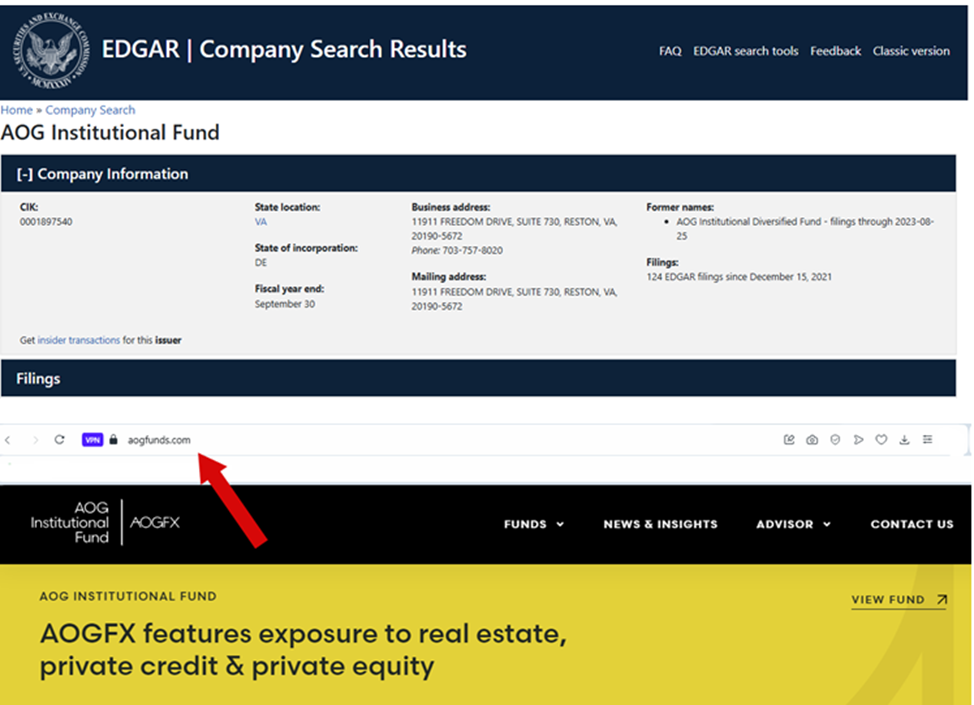Screen dimensions: 974x705
Task: Click the AOGFX features exposure headline
Action: 303,650
